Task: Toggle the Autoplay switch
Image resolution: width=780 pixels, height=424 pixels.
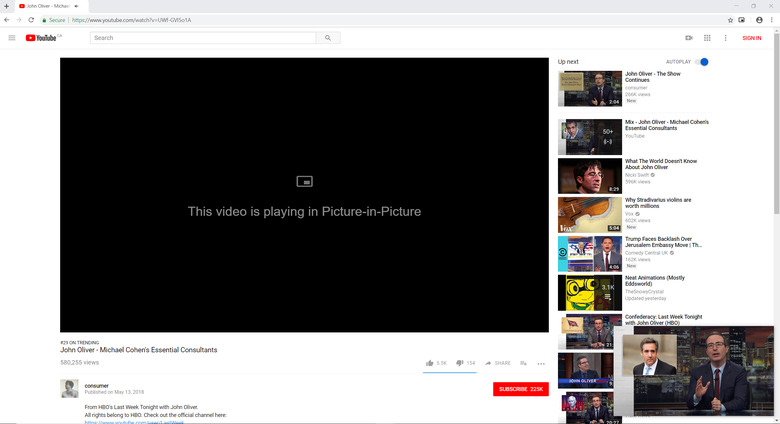Action: pos(702,62)
